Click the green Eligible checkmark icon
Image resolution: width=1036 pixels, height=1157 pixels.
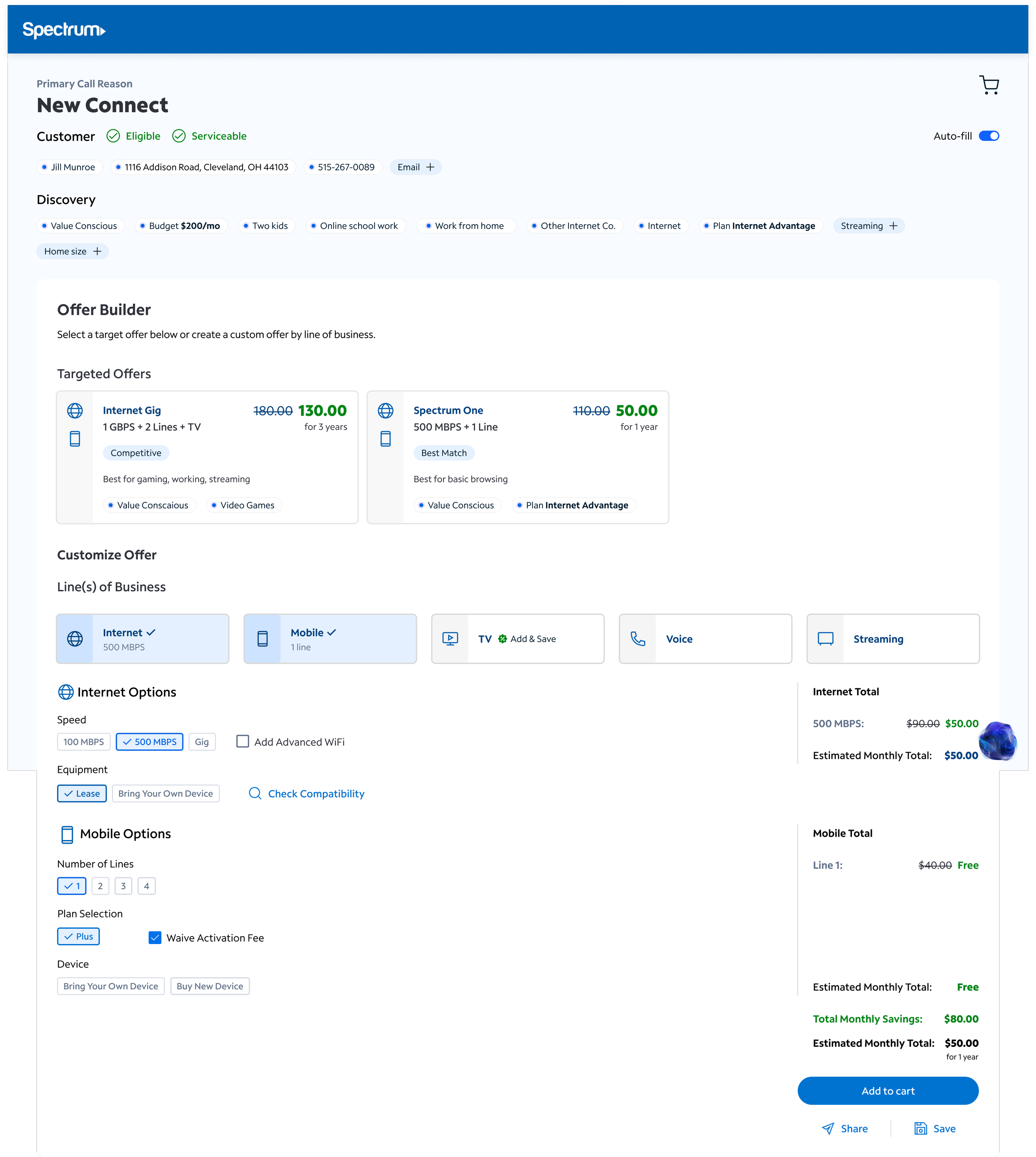pos(113,136)
